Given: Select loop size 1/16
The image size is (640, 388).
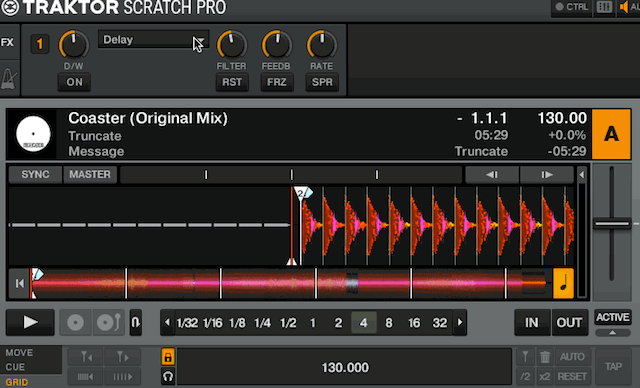Looking at the screenshot, I should click(x=213, y=323).
